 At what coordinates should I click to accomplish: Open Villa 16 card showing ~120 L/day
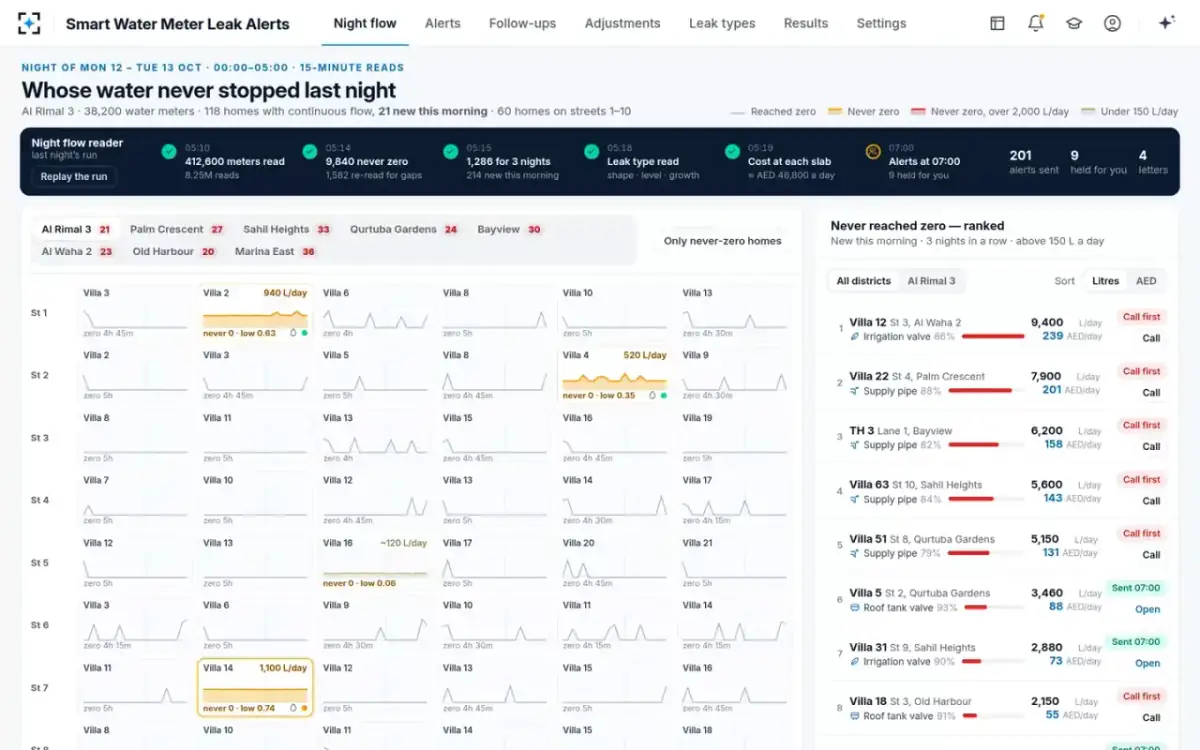(374, 562)
